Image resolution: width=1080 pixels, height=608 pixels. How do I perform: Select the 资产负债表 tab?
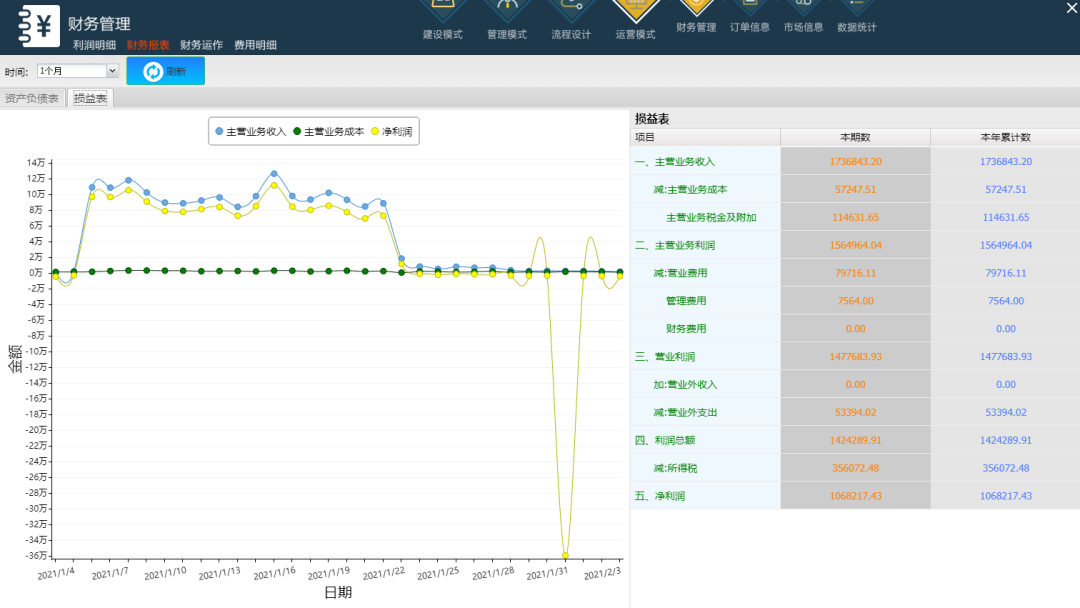(x=32, y=98)
